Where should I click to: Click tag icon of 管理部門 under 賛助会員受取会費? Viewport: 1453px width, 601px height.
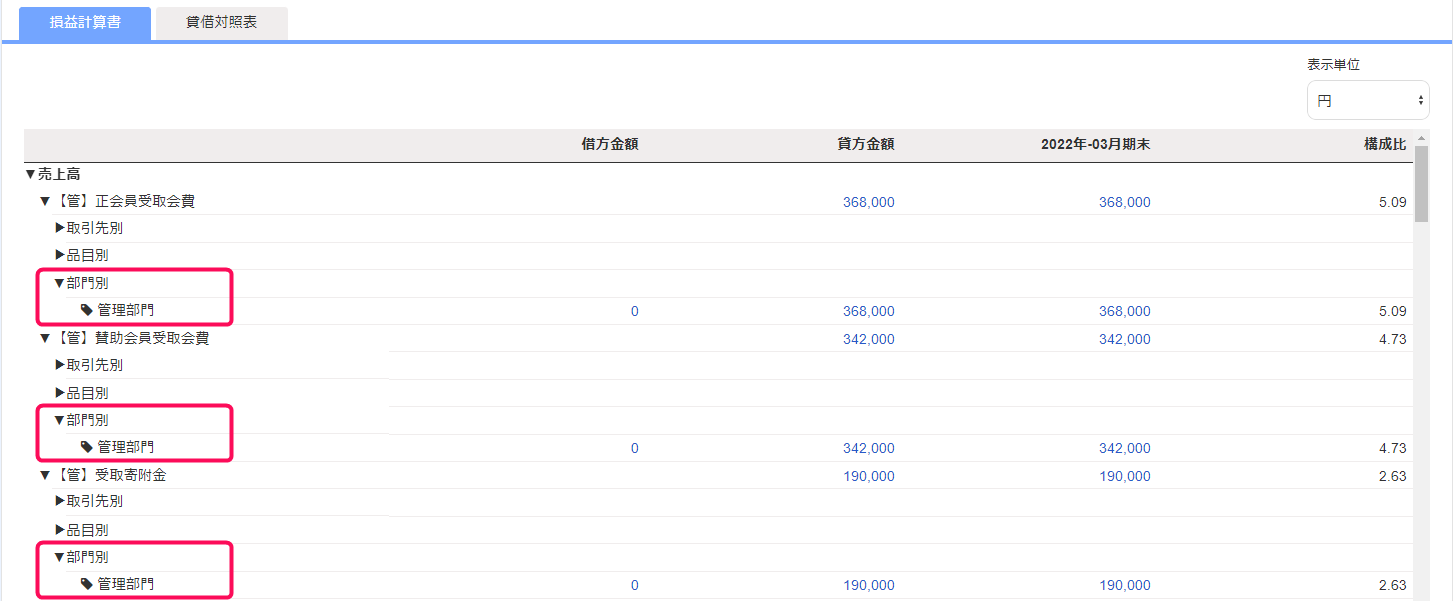coord(87,447)
